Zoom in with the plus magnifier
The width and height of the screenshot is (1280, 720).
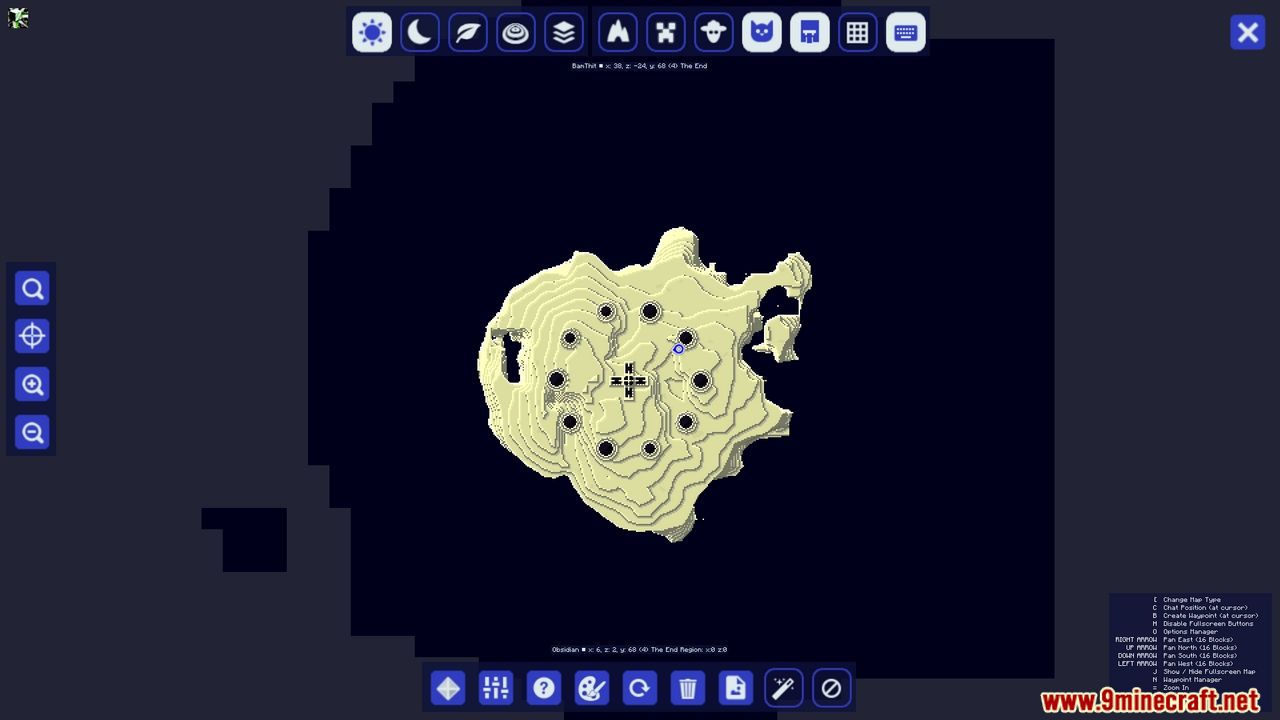32,385
